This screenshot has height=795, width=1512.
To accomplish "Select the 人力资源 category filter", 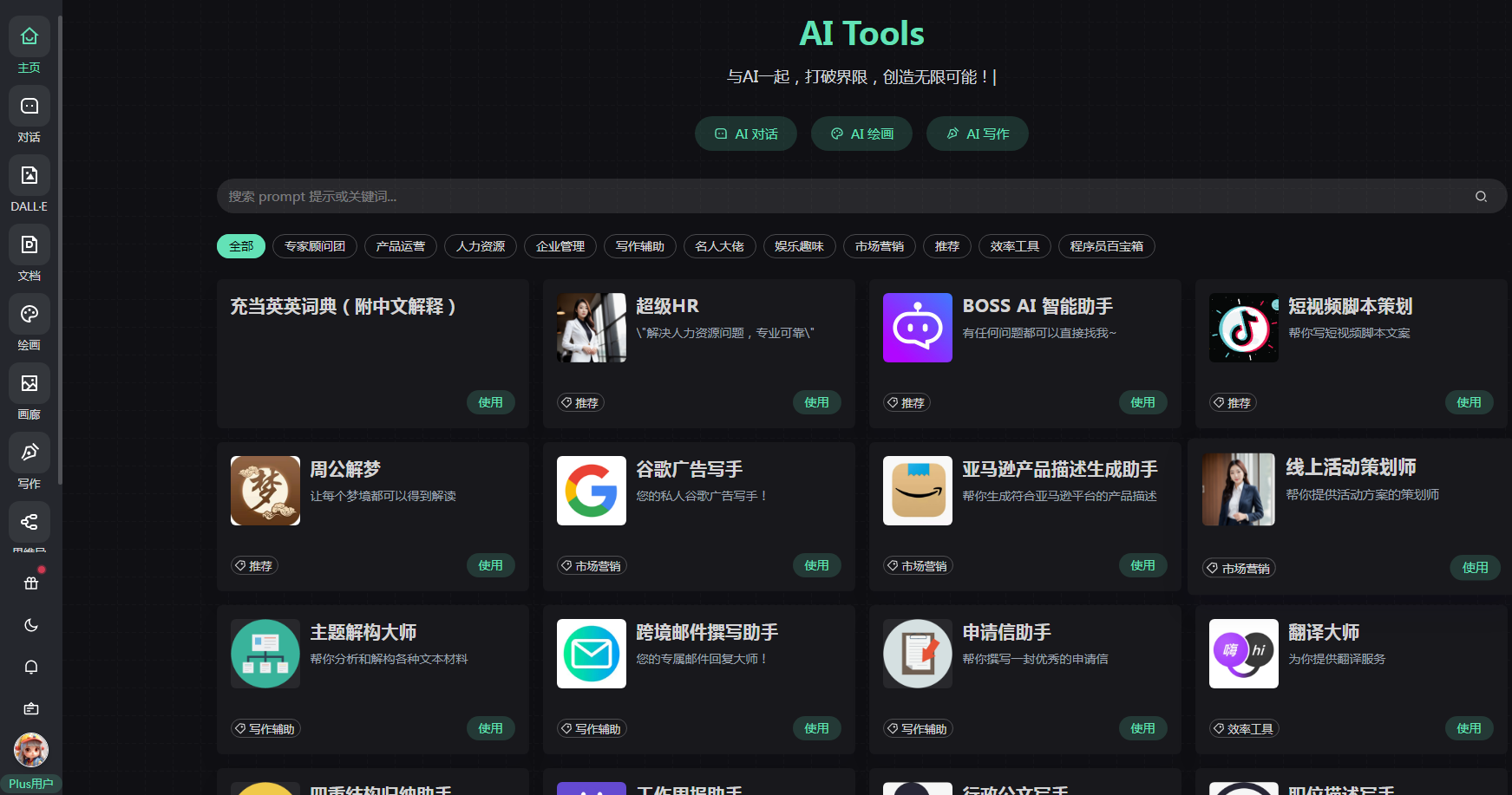I will pos(481,246).
